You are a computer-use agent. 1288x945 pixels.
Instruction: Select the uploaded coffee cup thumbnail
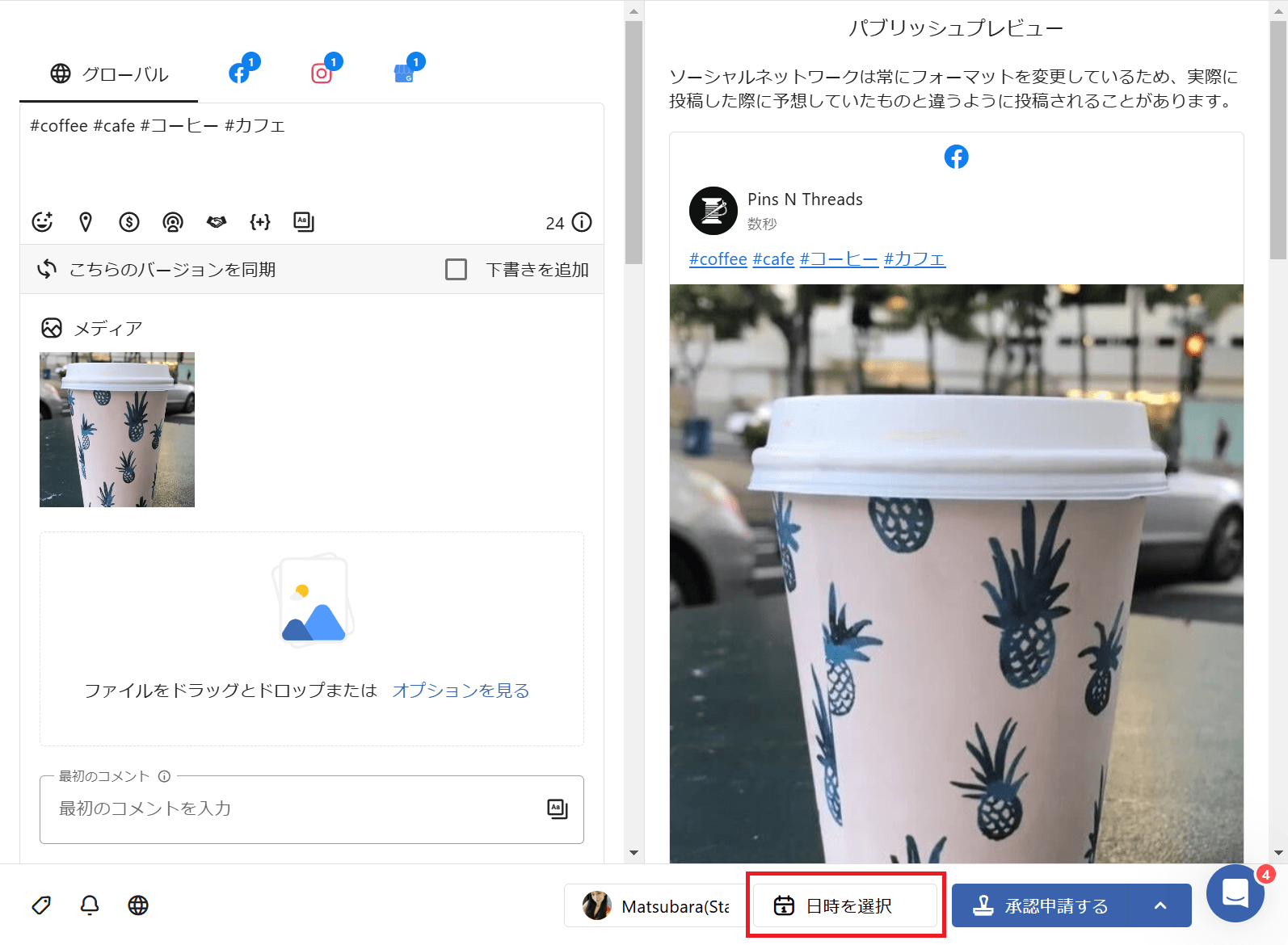(117, 430)
